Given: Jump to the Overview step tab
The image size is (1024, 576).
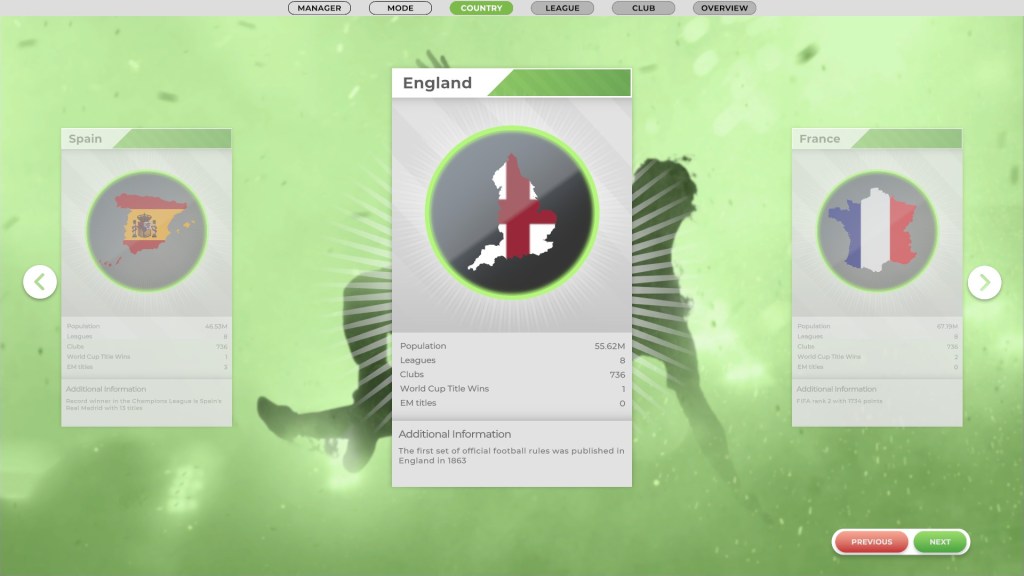Looking at the screenshot, I should 724,8.
